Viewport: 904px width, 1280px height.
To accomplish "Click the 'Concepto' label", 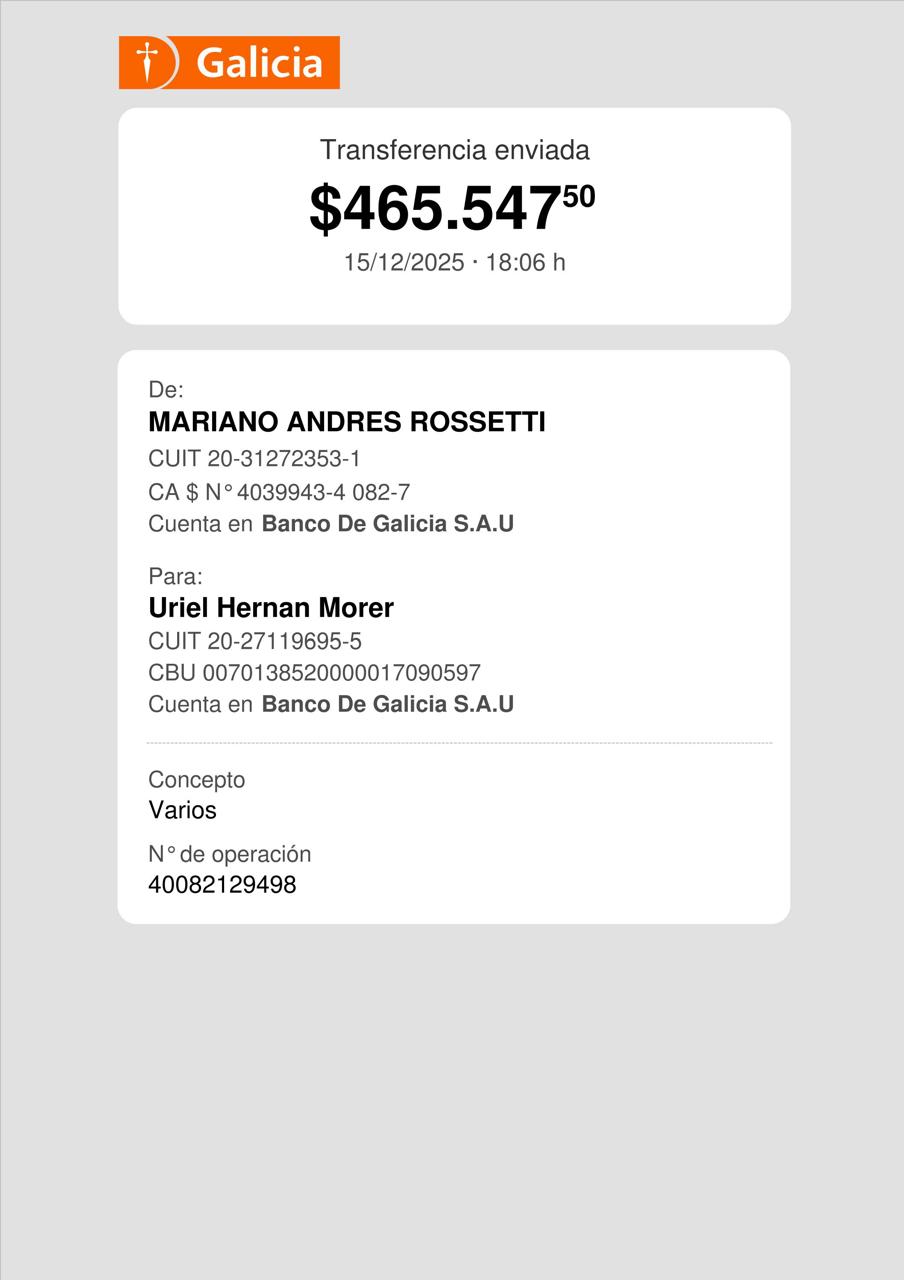I will (x=196, y=780).
